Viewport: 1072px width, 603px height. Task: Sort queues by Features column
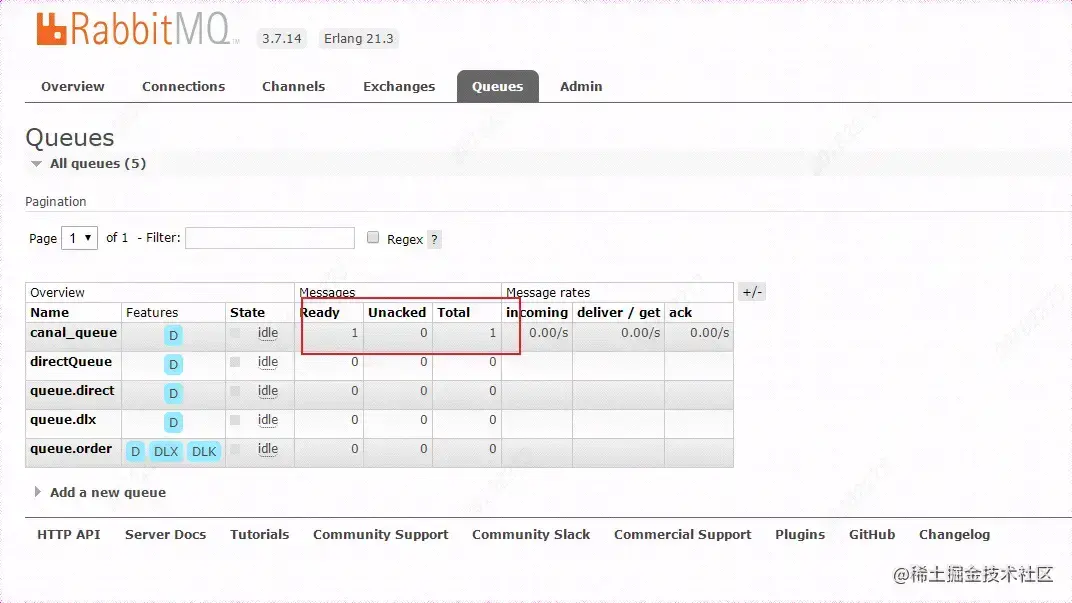pyautogui.click(x=152, y=312)
